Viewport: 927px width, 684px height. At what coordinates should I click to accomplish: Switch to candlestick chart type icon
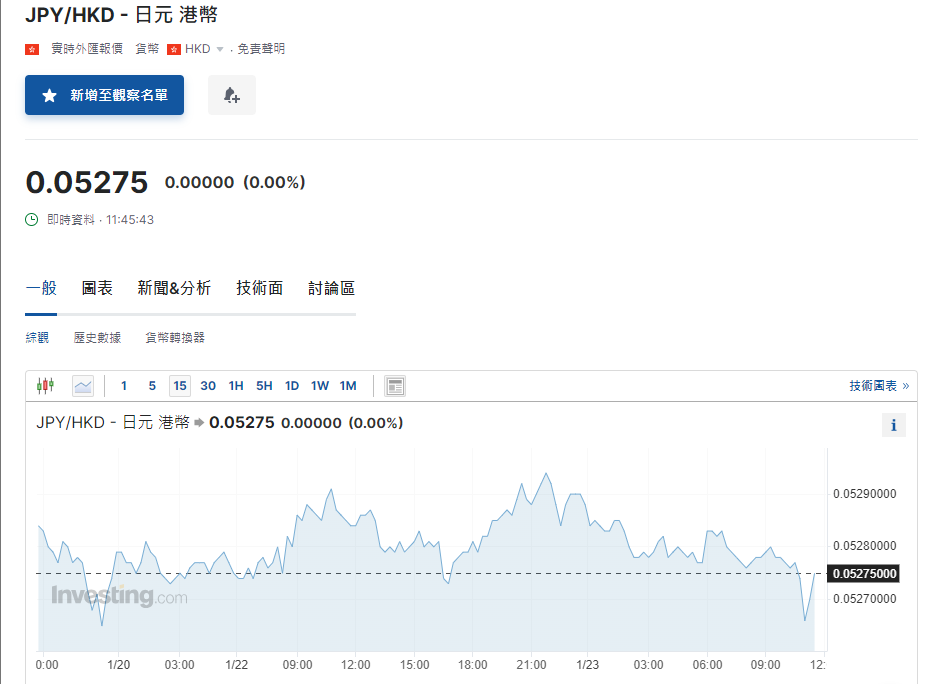click(x=45, y=386)
